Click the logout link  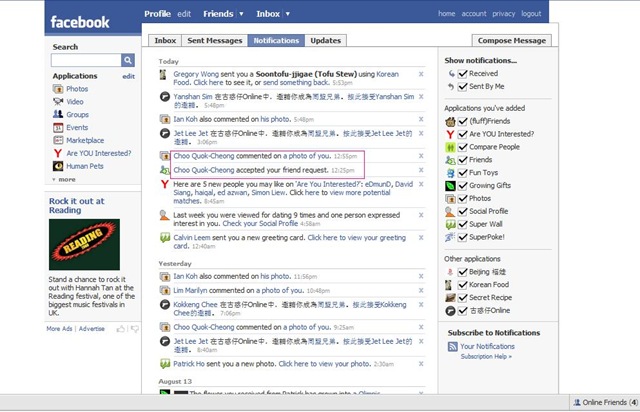click(531, 13)
